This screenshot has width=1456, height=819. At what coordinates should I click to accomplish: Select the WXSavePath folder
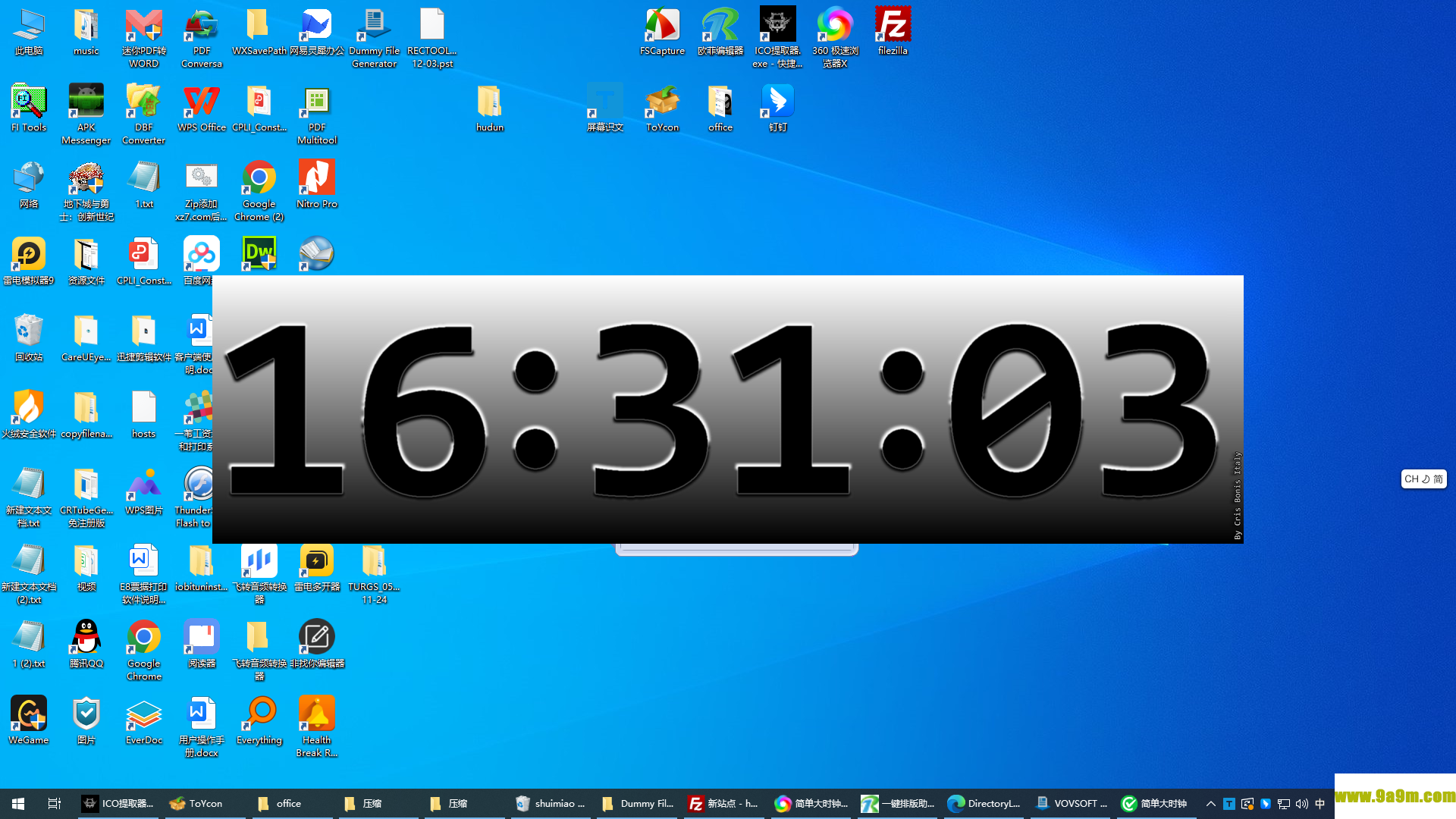pos(259,32)
